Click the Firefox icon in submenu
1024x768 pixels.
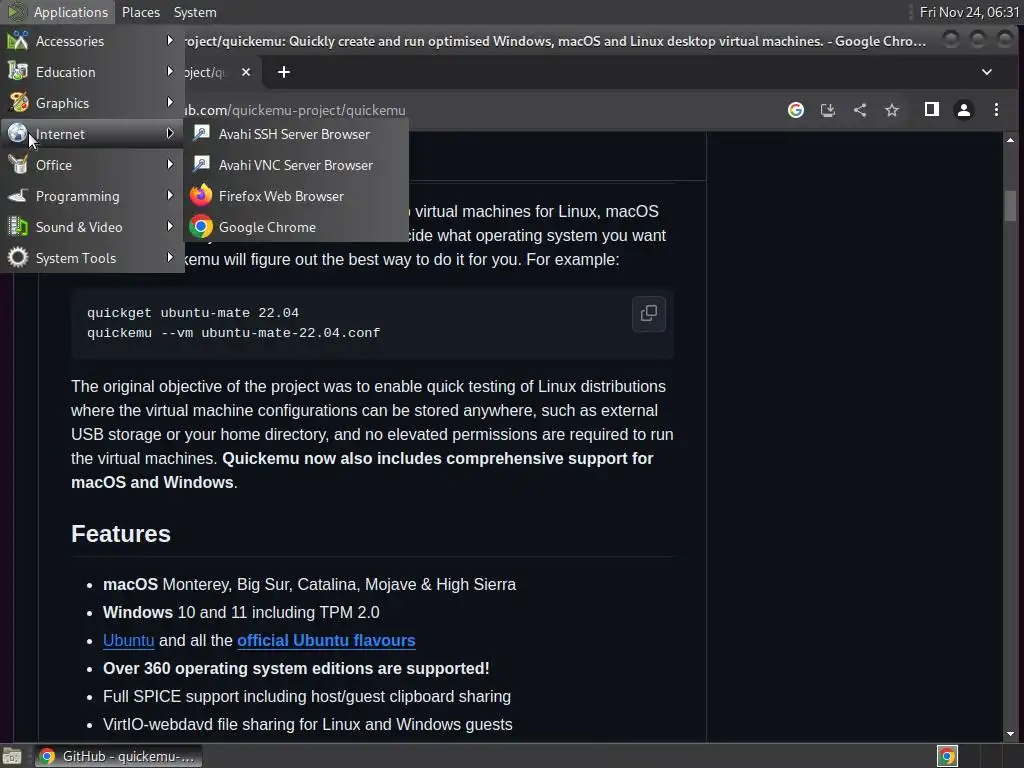point(201,195)
